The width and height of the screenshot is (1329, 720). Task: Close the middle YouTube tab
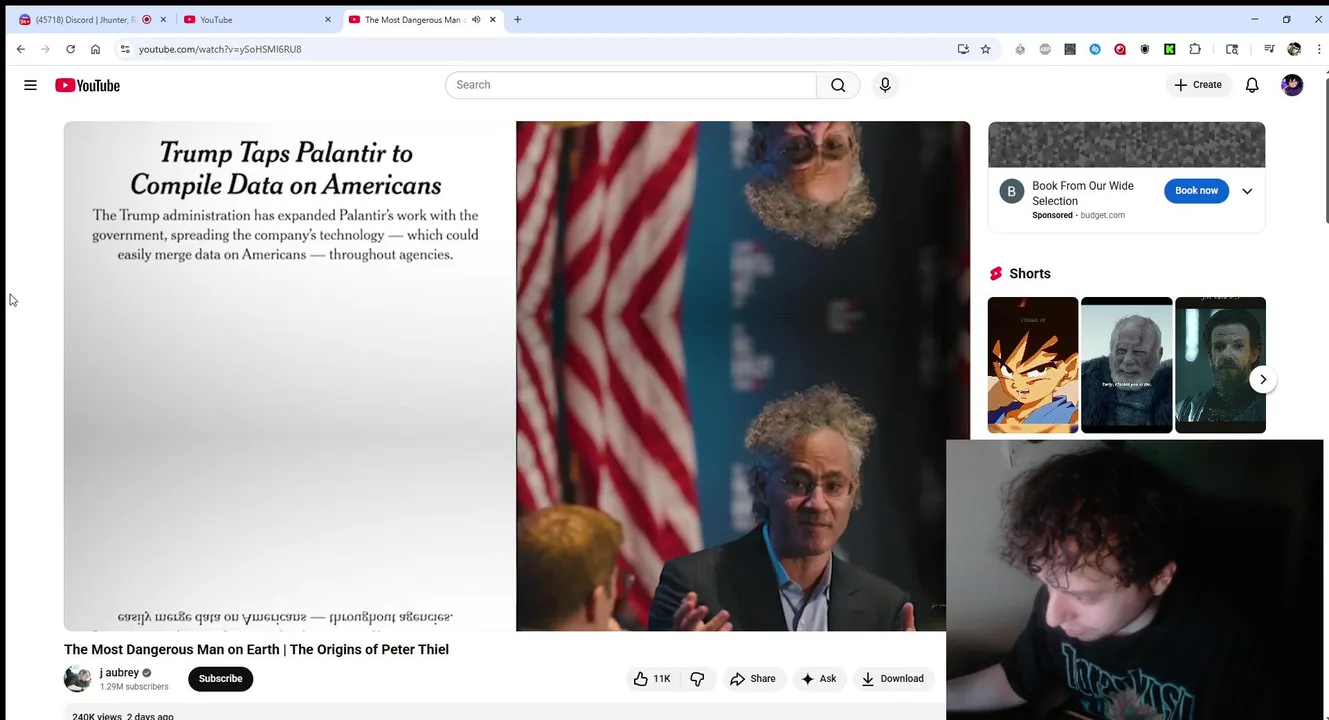click(328, 20)
